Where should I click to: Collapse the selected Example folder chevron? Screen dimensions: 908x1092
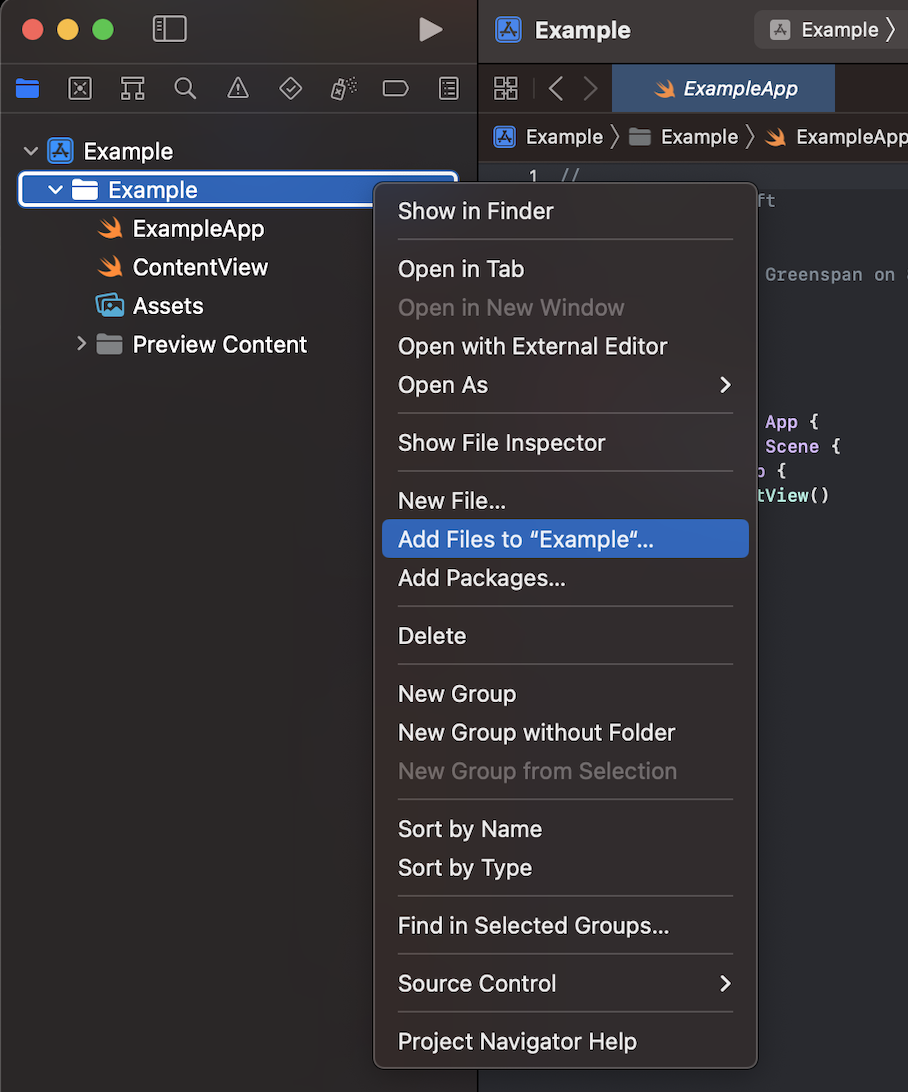tap(56, 189)
